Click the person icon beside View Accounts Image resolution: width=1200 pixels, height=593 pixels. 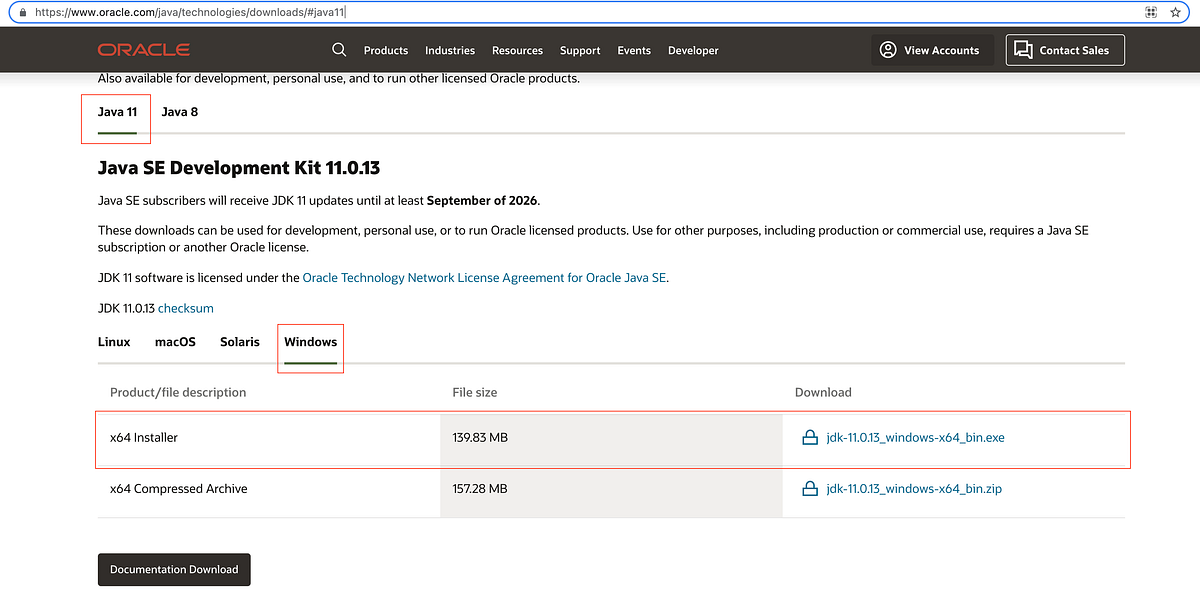(888, 49)
